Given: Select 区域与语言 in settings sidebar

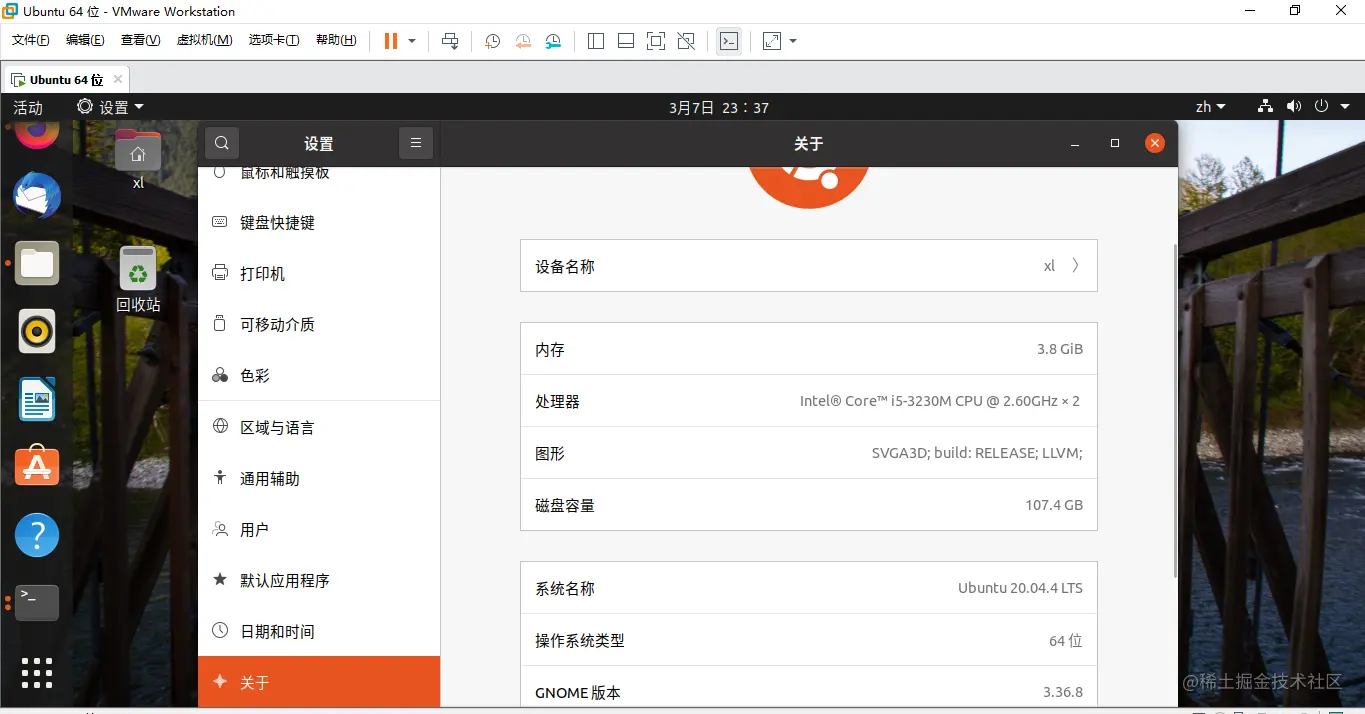Looking at the screenshot, I should [x=319, y=427].
